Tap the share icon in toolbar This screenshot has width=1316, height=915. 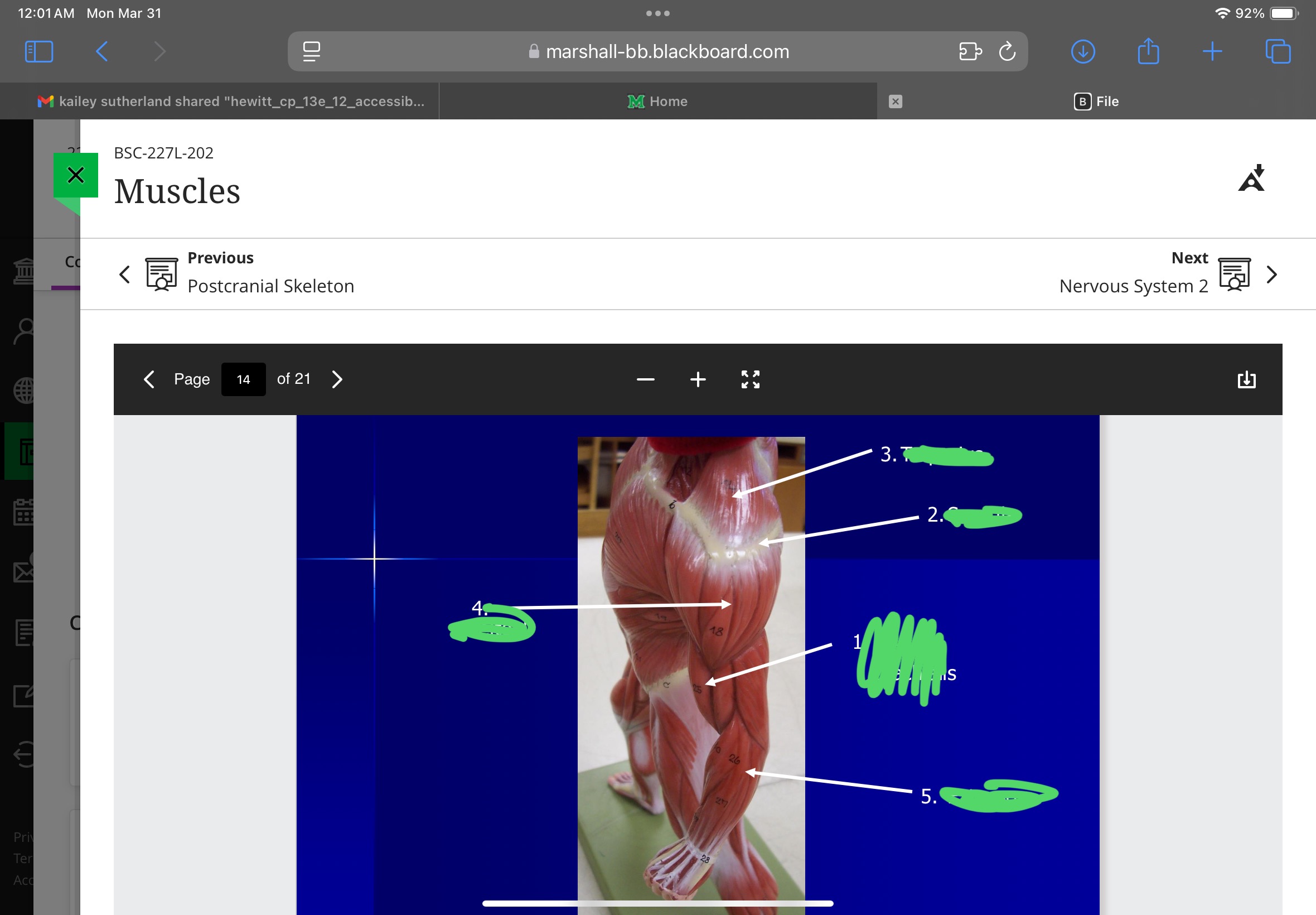click(x=1148, y=51)
